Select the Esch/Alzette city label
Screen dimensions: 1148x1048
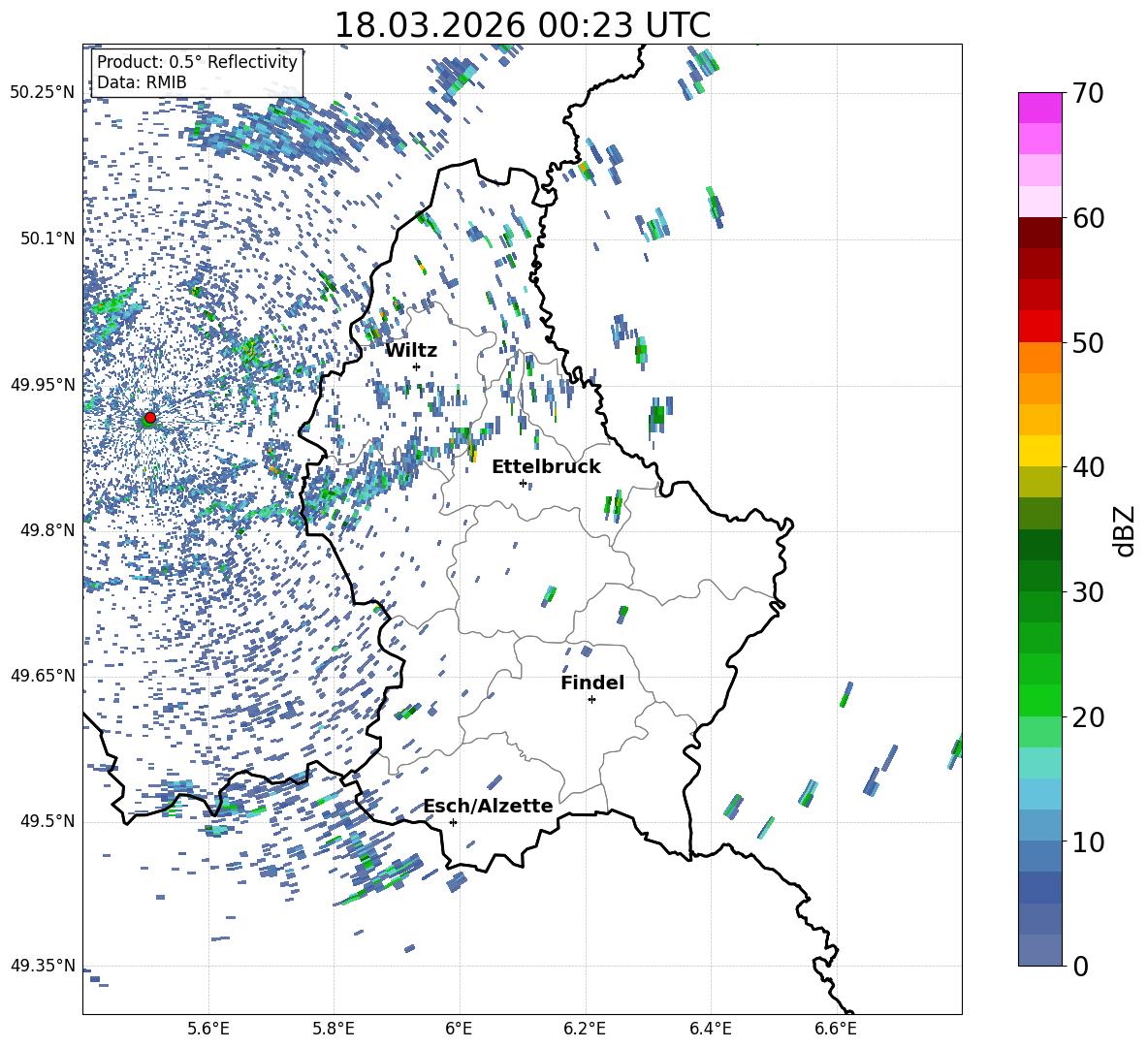click(x=488, y=806)
